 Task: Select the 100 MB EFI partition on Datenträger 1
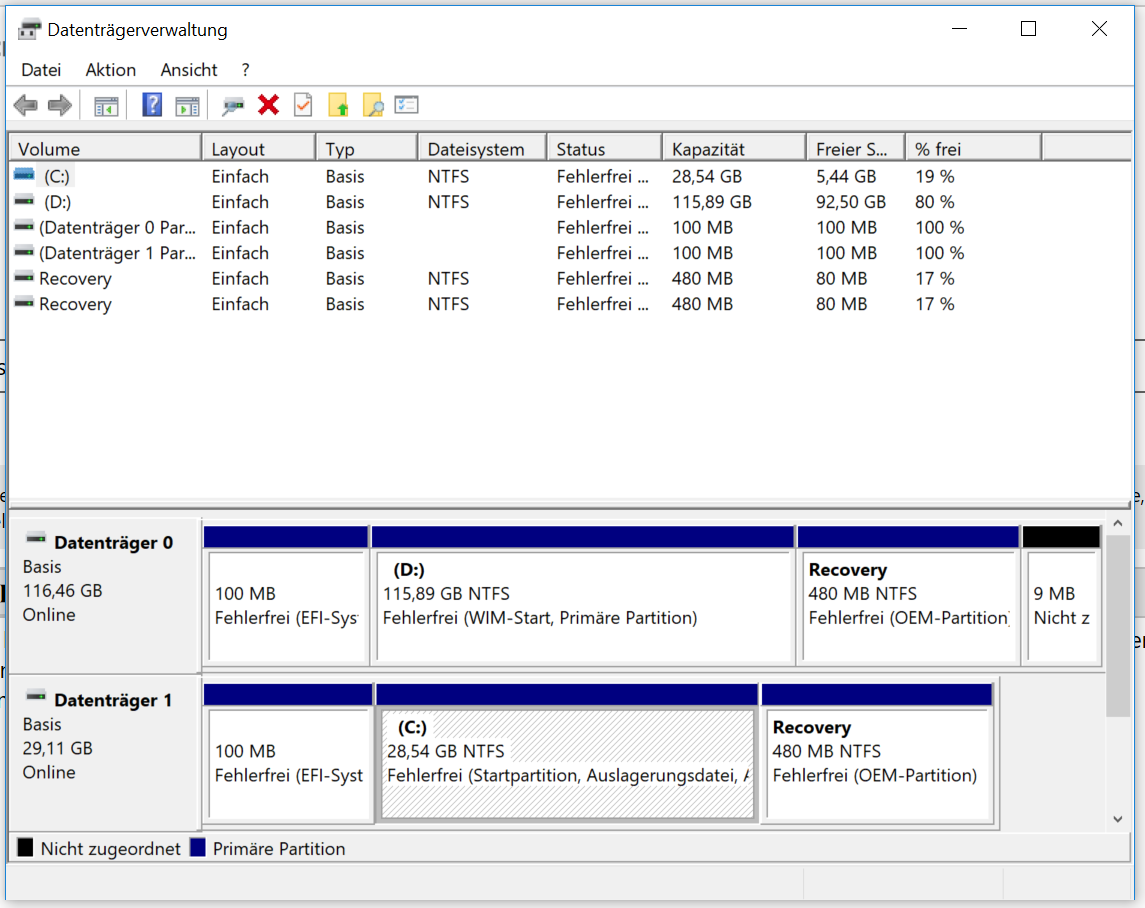(288, 752)
